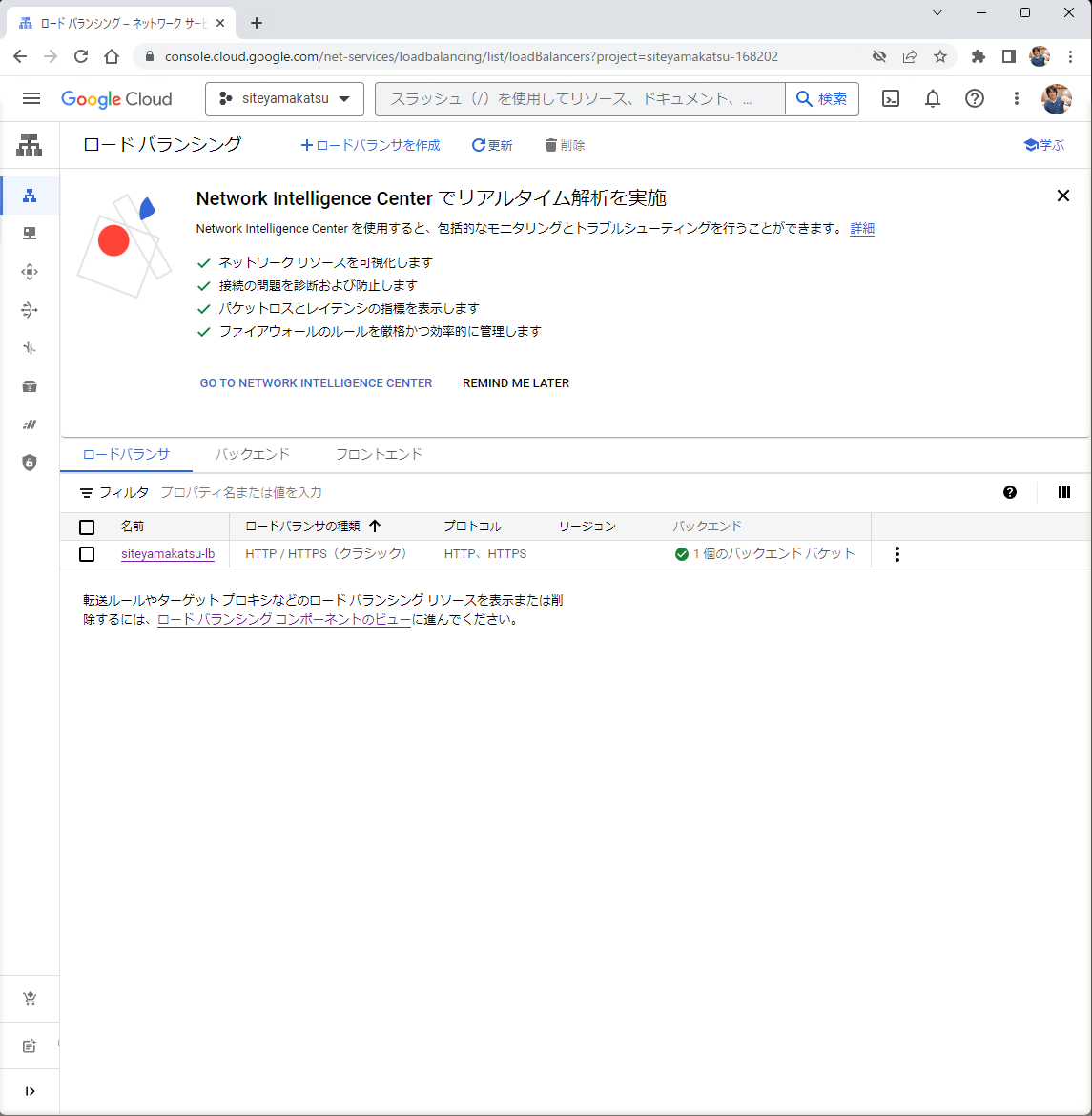Switch to the ロードバランサ tab
Screen dimensions: 1092x1116
click(x=126, y=454)
